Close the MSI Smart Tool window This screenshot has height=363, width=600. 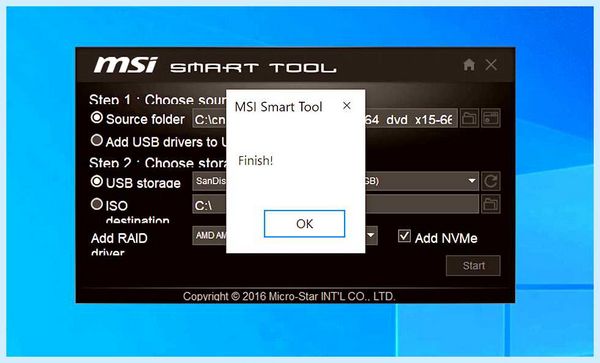(x=491, y=65)
